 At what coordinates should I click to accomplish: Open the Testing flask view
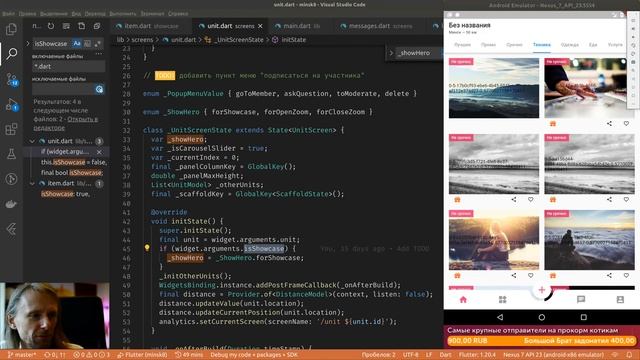pos(11,154)
